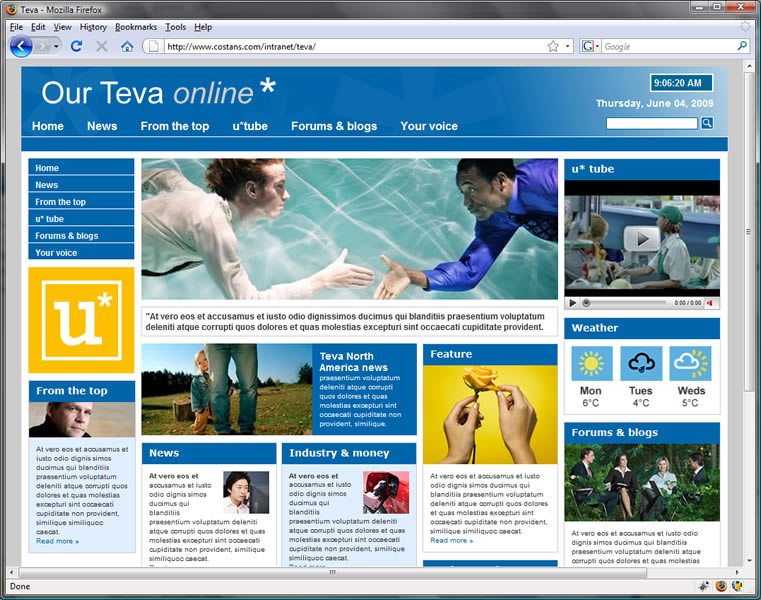The image size is (761, 600).
Task: Open Forums & blogs in top navigation
Action: pos(334,126)
